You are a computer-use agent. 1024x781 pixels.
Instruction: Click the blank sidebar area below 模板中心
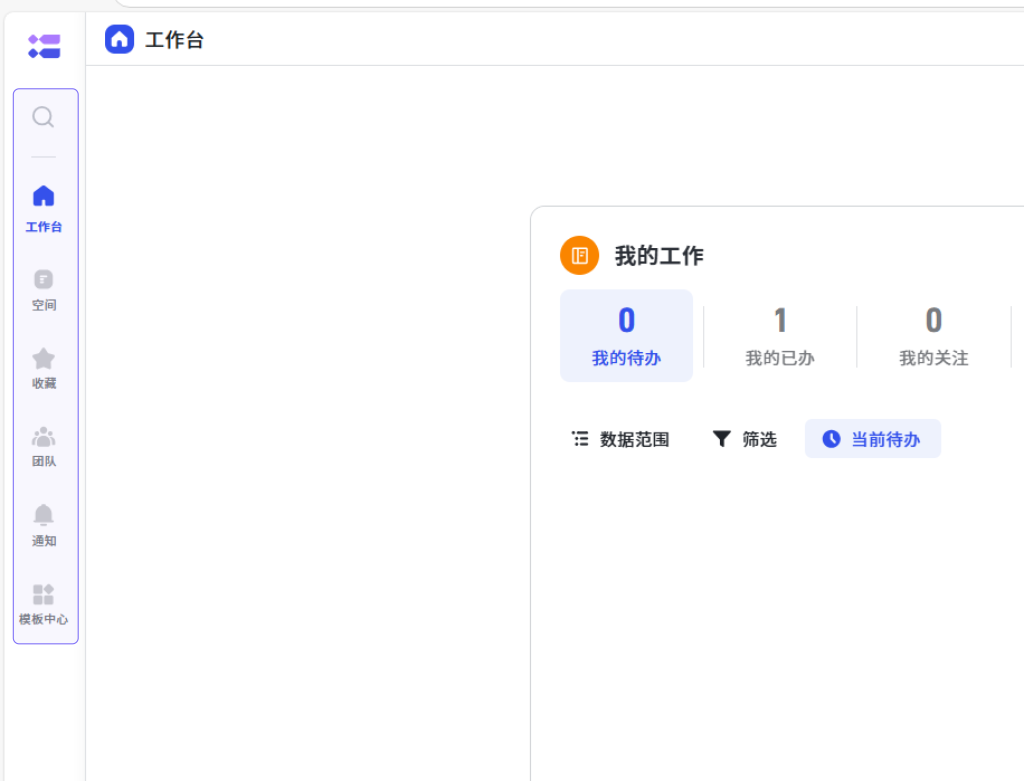point(44,710)
